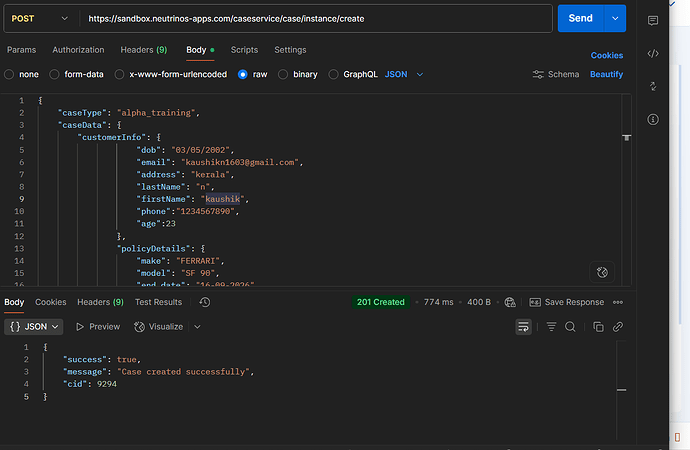Click inside the request URL field
The width and height of the screenshot is (690, 450).
[x=316, y=18]
